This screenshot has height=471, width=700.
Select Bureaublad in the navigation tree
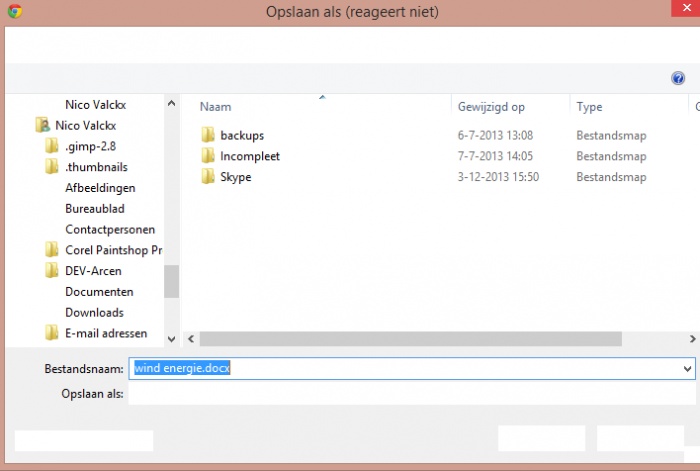[95, 208]
